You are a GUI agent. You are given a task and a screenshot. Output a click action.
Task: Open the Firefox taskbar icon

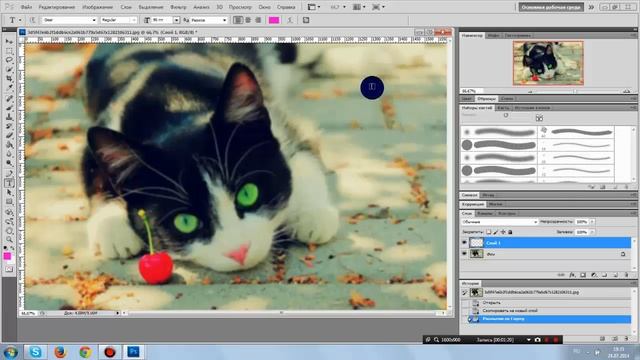(60, 351)
